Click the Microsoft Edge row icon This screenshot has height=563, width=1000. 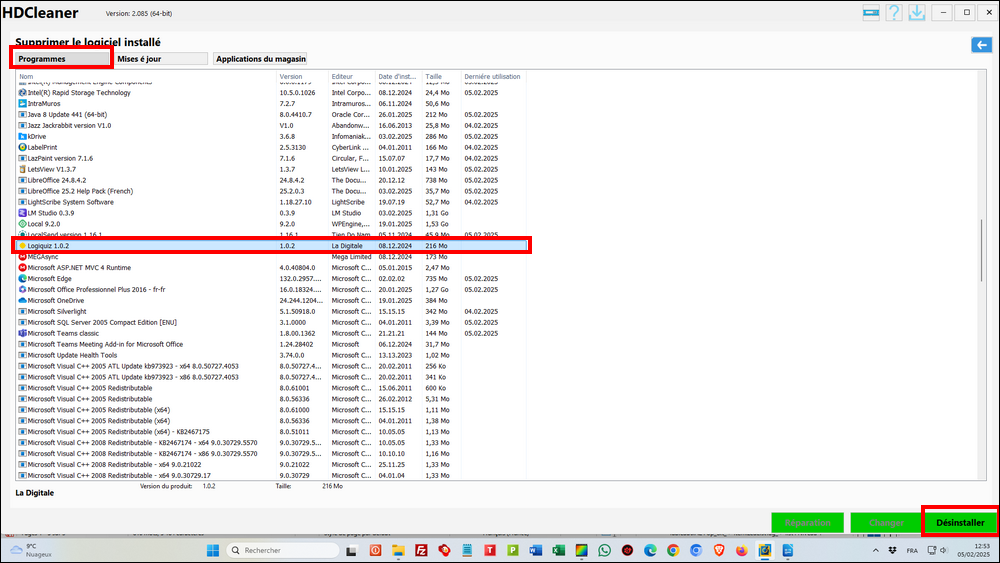tap(22, 279)
